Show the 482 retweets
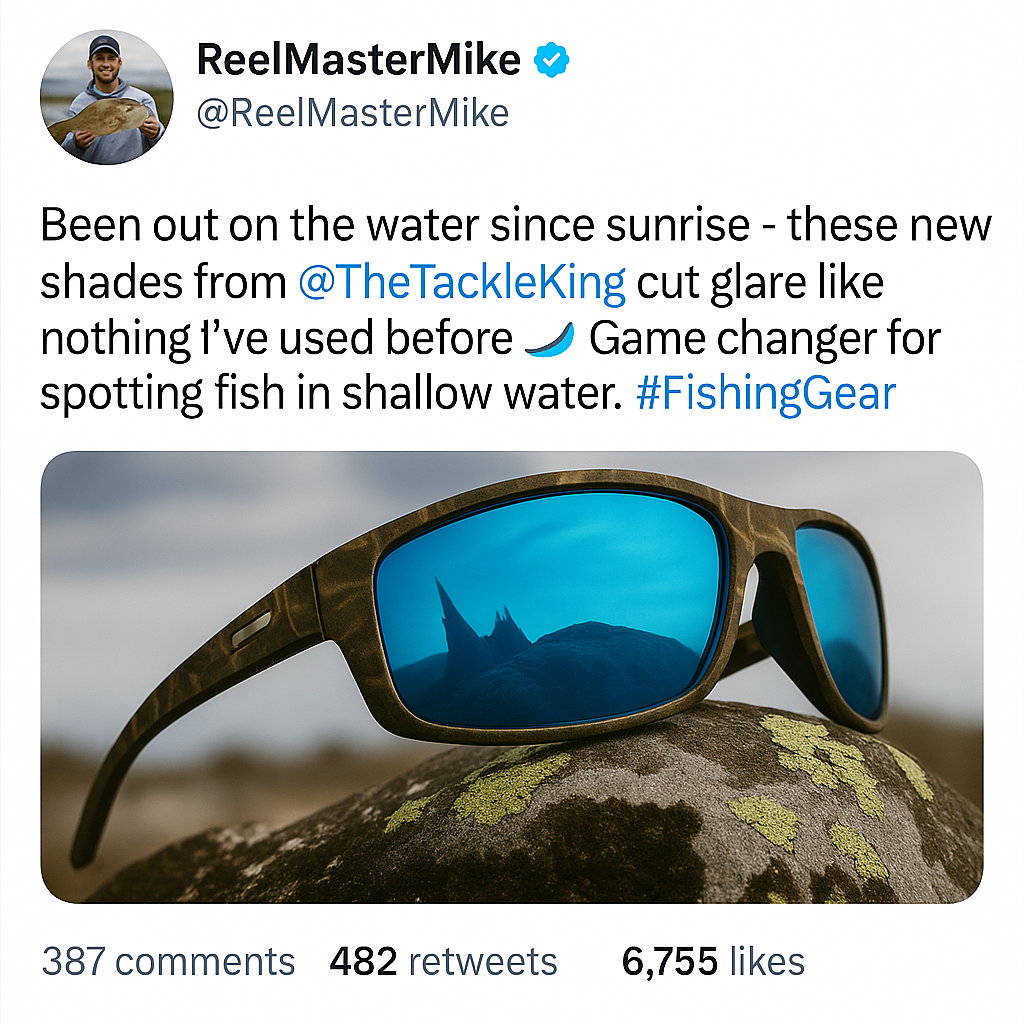 pyautogui.click(x=443, y=962)
